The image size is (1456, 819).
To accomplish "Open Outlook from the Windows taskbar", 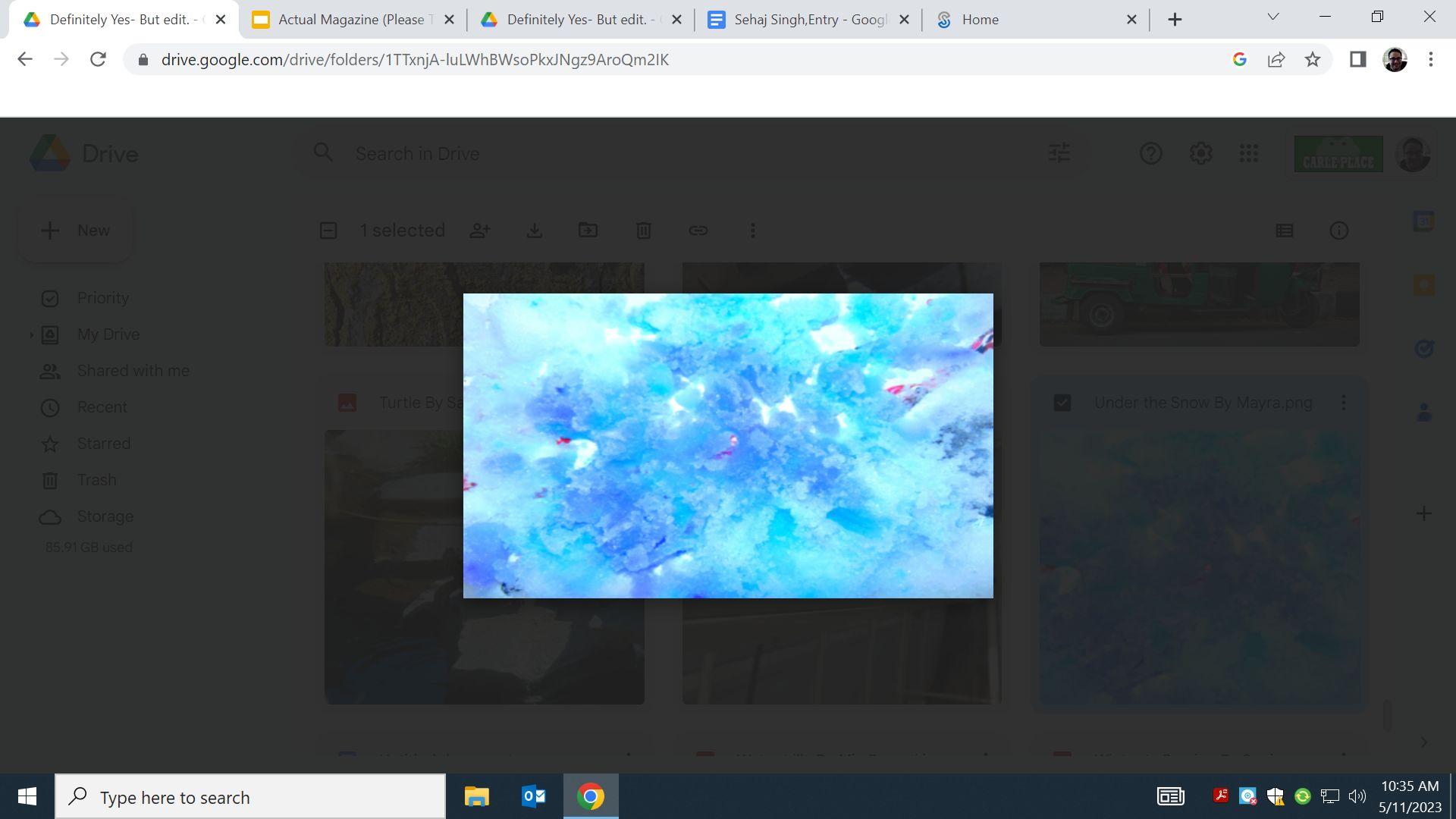I will pyautogui.click(x=534, y=796).
